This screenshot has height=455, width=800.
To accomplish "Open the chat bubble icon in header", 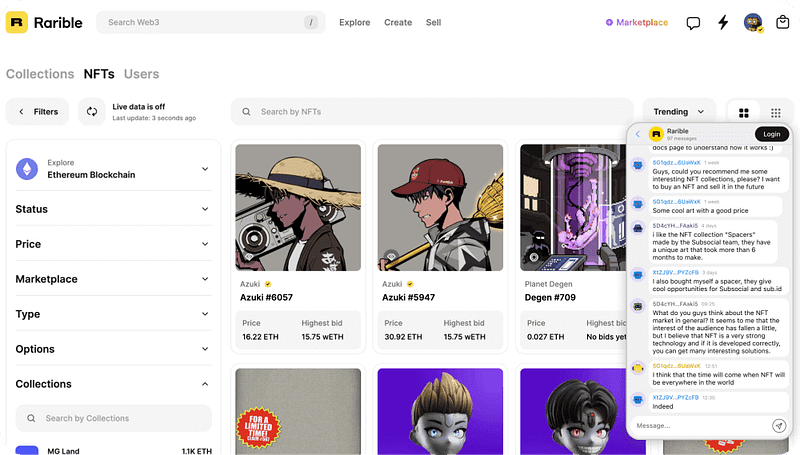I will coord(693,22).
